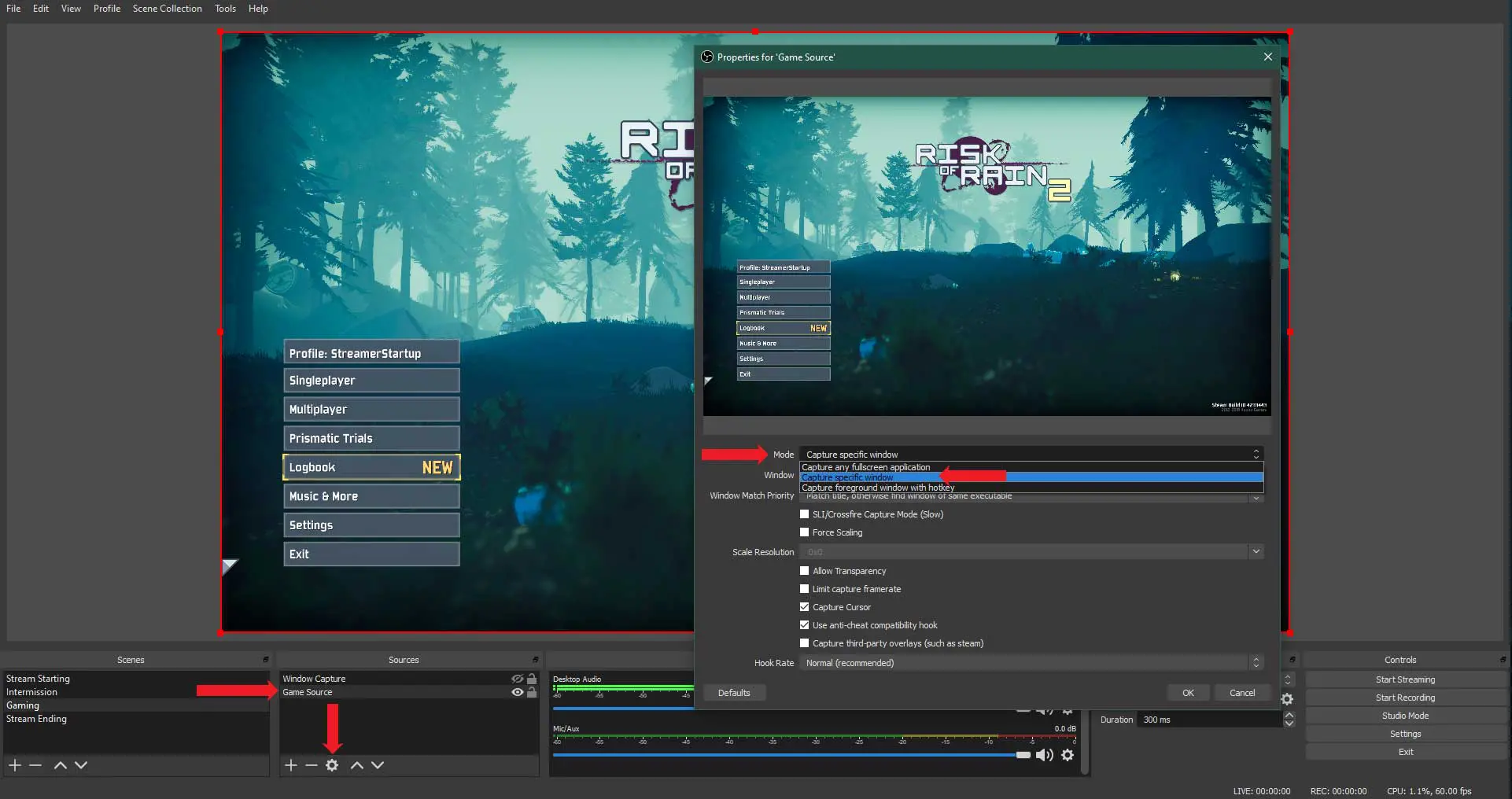The width and height of the screenshot is (1512, 799).
Task: Pop out the Controls dock panel
Action: [1503, 660]
